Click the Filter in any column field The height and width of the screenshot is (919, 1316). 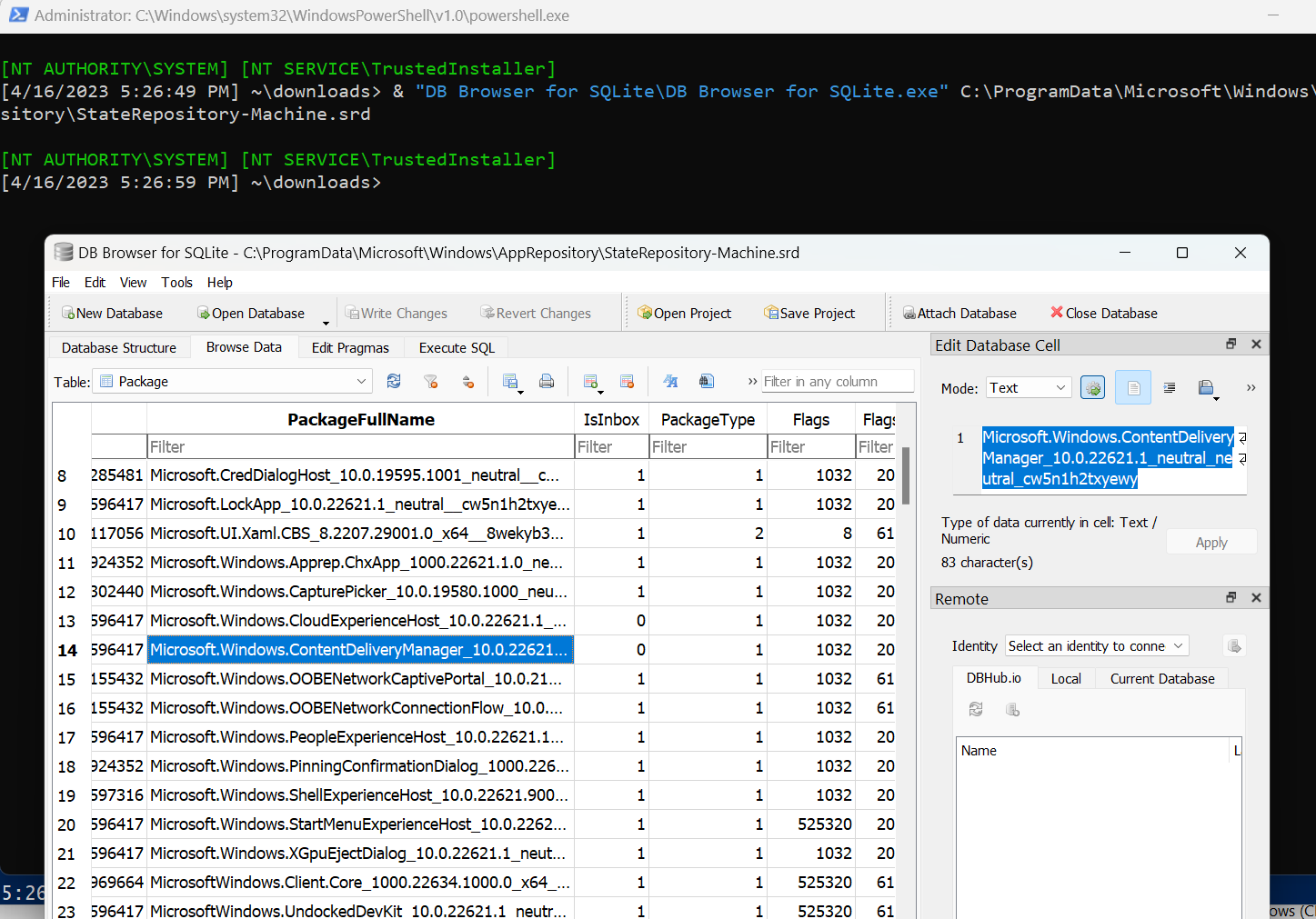(838, 382)
